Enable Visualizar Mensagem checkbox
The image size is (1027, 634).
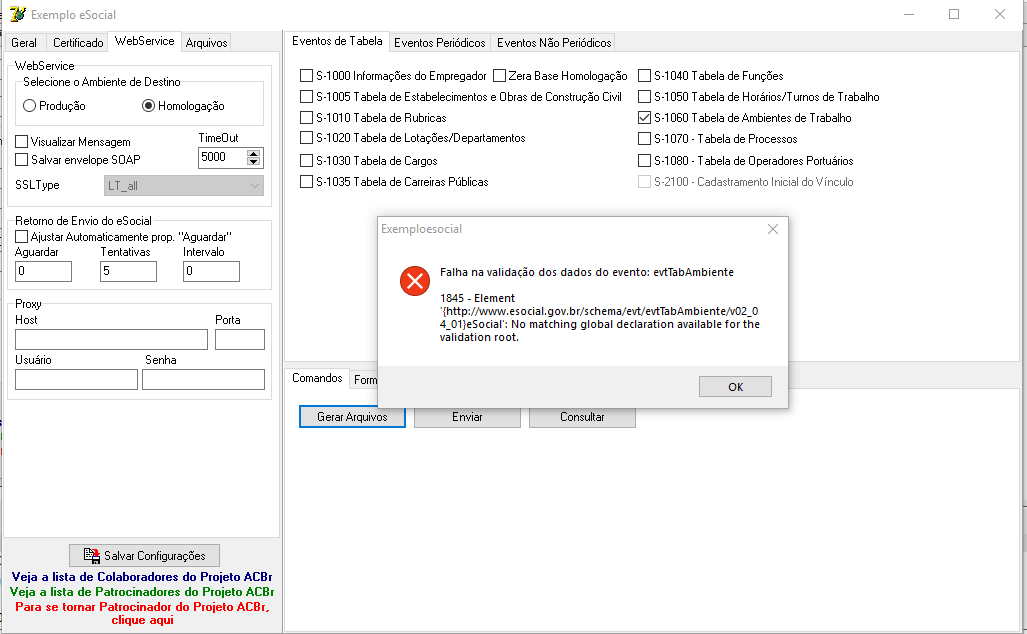click(x=22, y=141)
